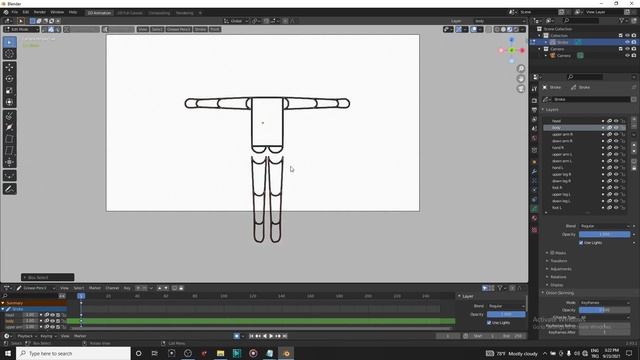
Task: Open the viewport Point menu
Action: tap(215, 29)
